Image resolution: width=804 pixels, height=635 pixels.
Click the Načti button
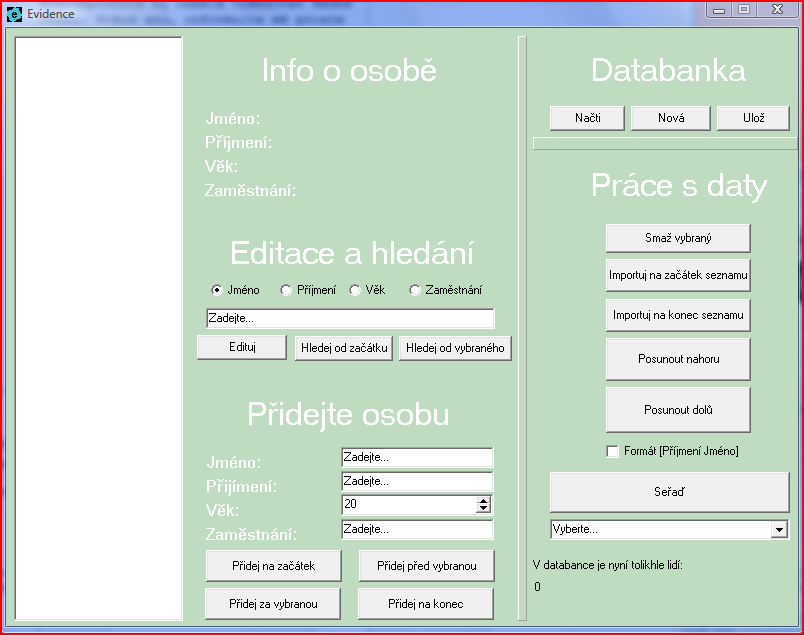click(x=587, y=118)
